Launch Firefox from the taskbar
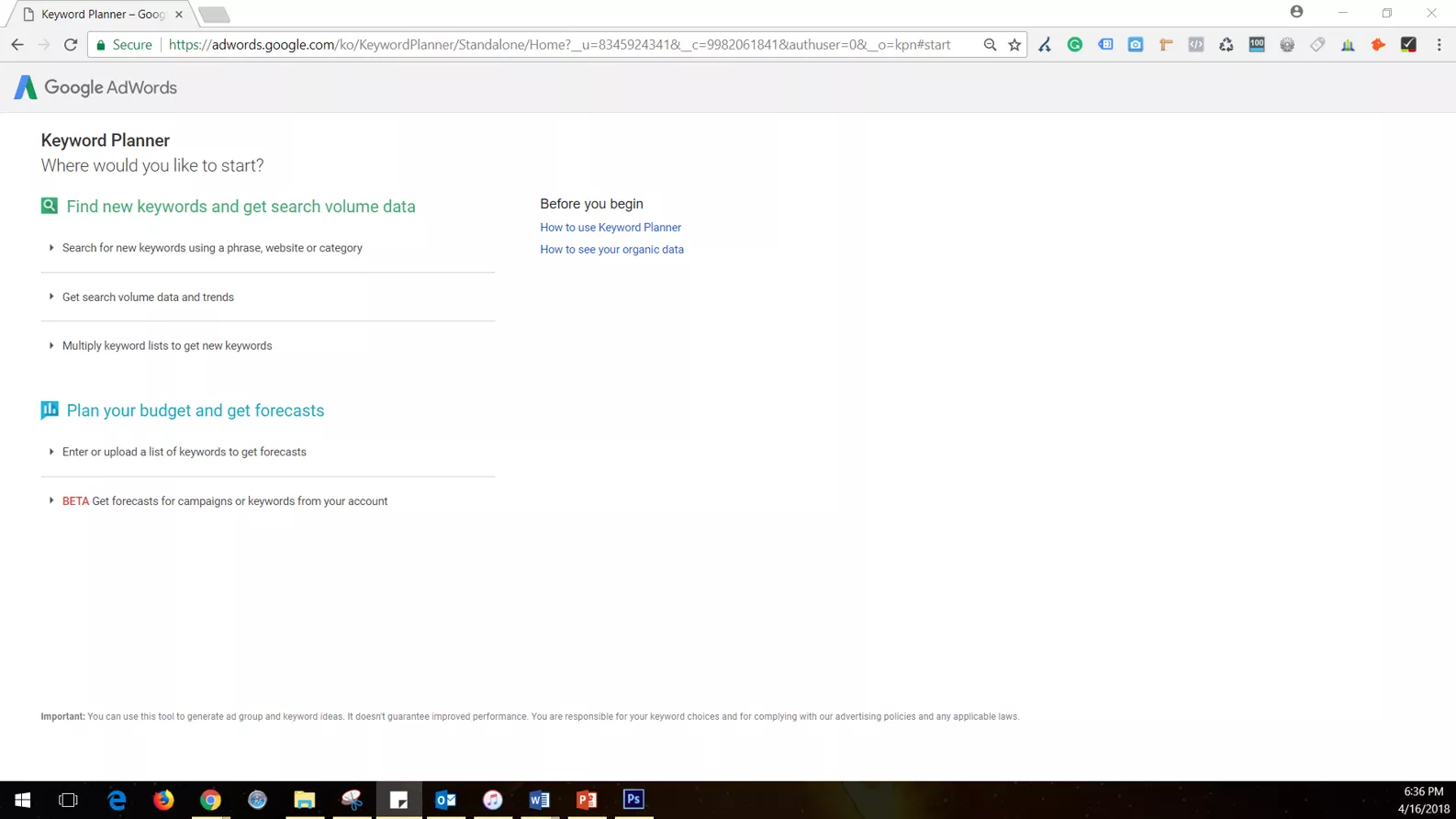 coord(163,800)
